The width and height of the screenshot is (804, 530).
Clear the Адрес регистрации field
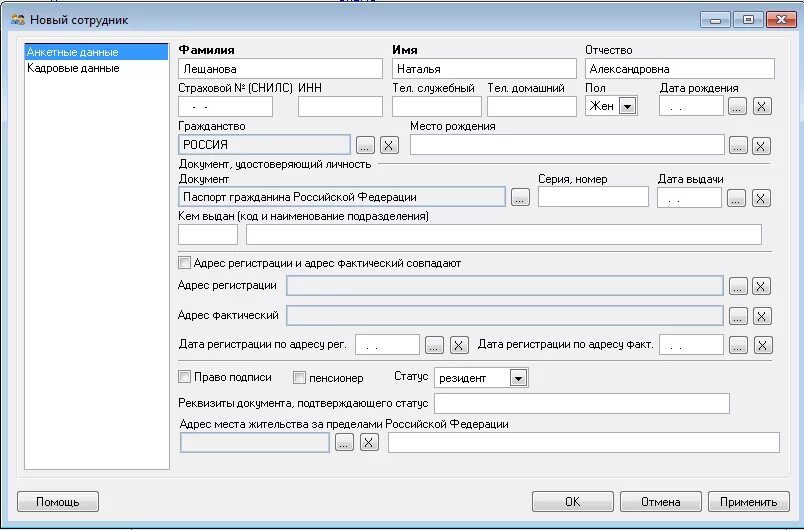(x=761, y=286)
